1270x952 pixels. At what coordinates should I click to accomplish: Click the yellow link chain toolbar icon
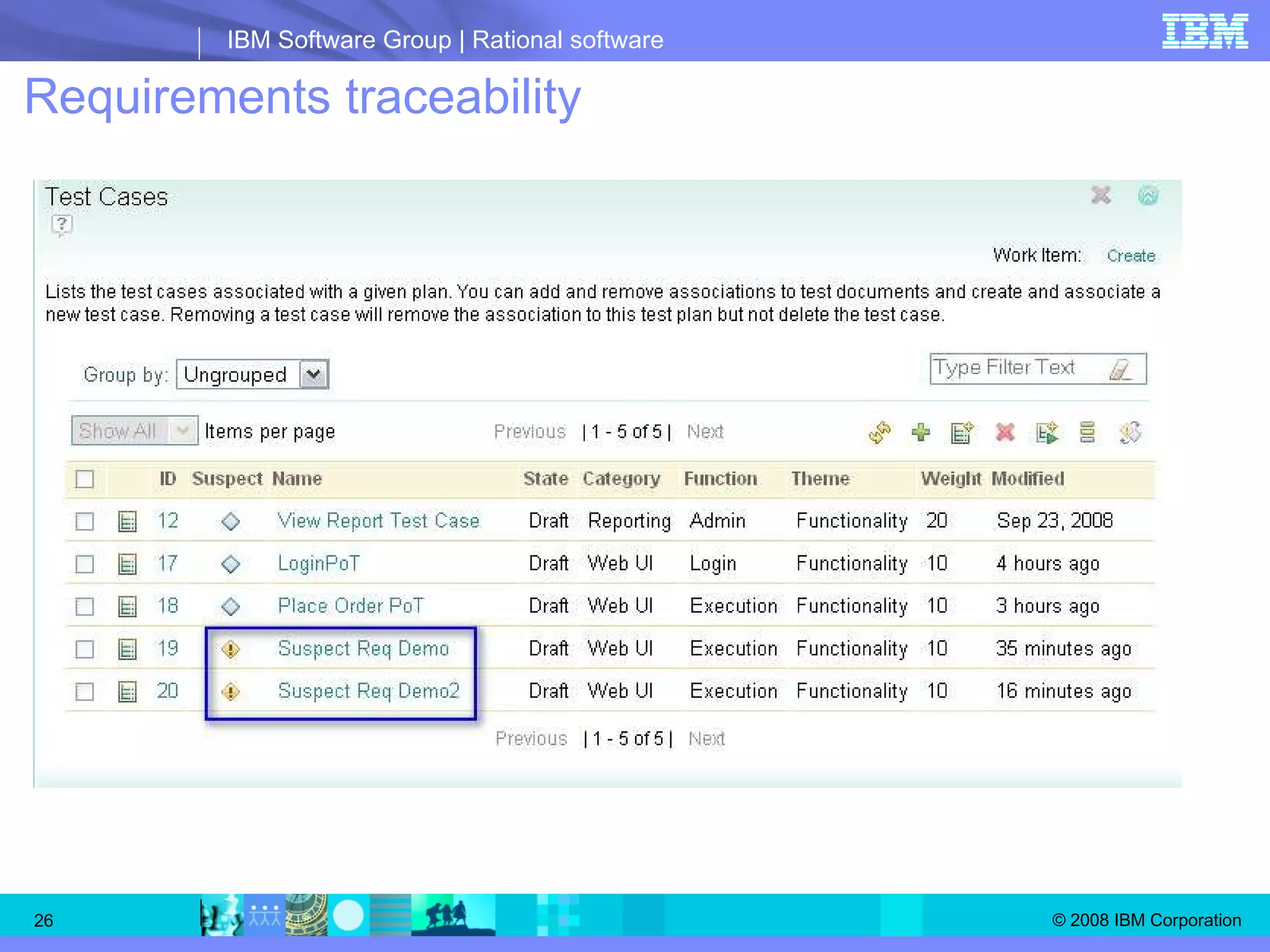tap(880, 433)
